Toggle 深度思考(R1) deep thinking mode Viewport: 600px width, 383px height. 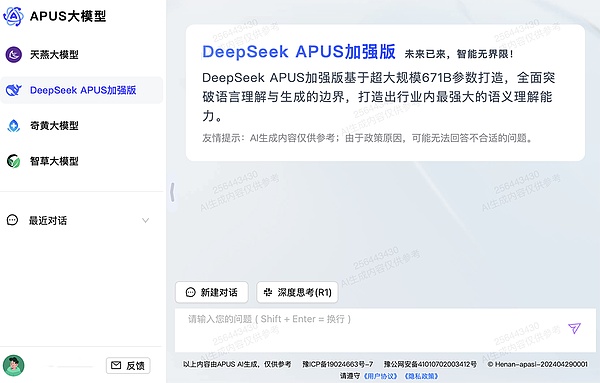[297, 292]
